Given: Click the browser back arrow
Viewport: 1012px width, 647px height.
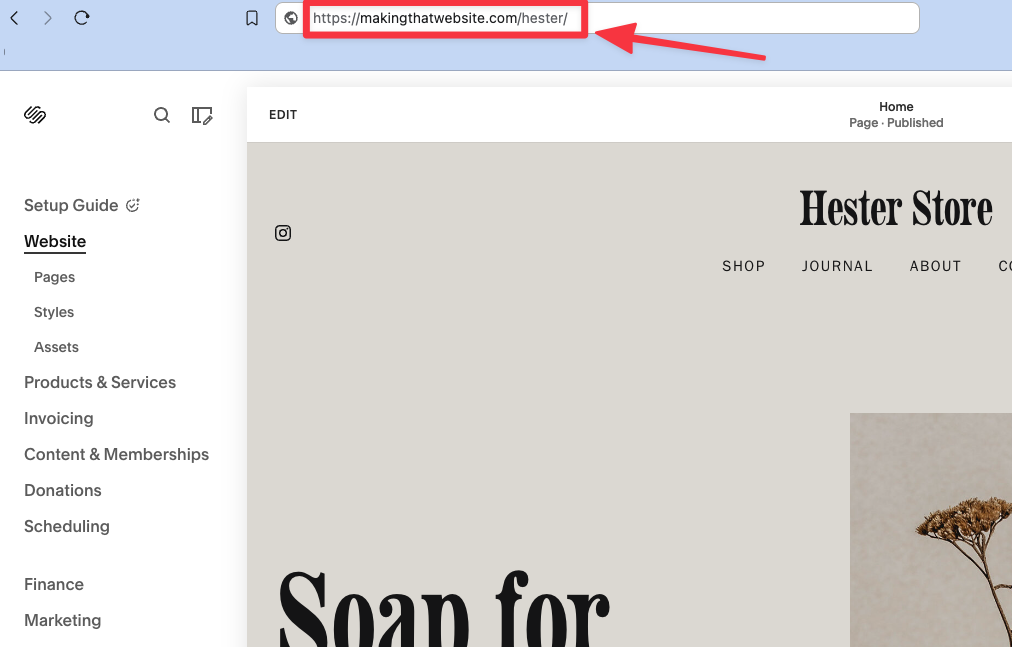Looking at the screenshot, I should [x=13, y=17].
